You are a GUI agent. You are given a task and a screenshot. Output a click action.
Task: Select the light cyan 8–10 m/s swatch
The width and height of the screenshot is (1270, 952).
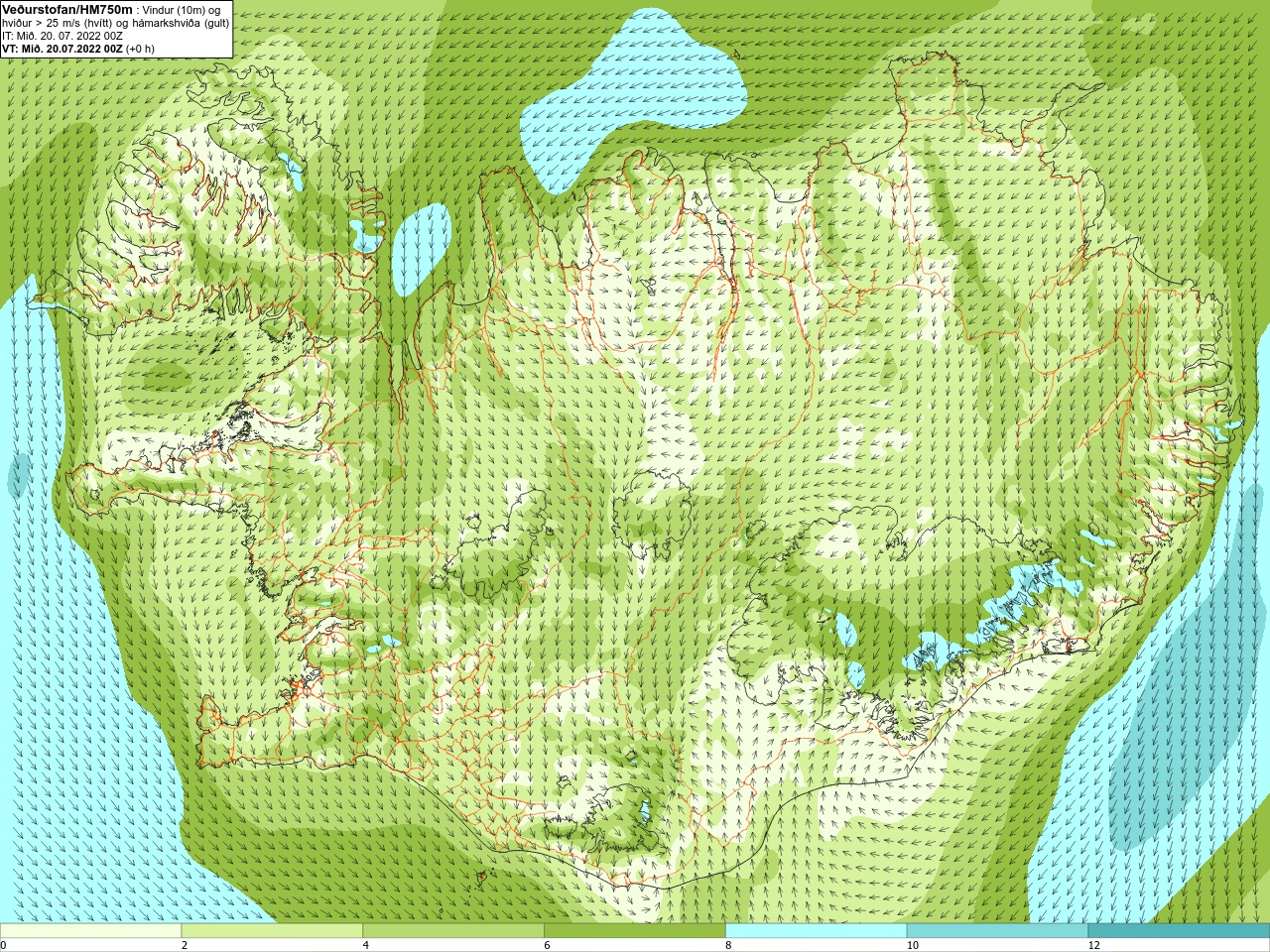(x=817, y=931)
